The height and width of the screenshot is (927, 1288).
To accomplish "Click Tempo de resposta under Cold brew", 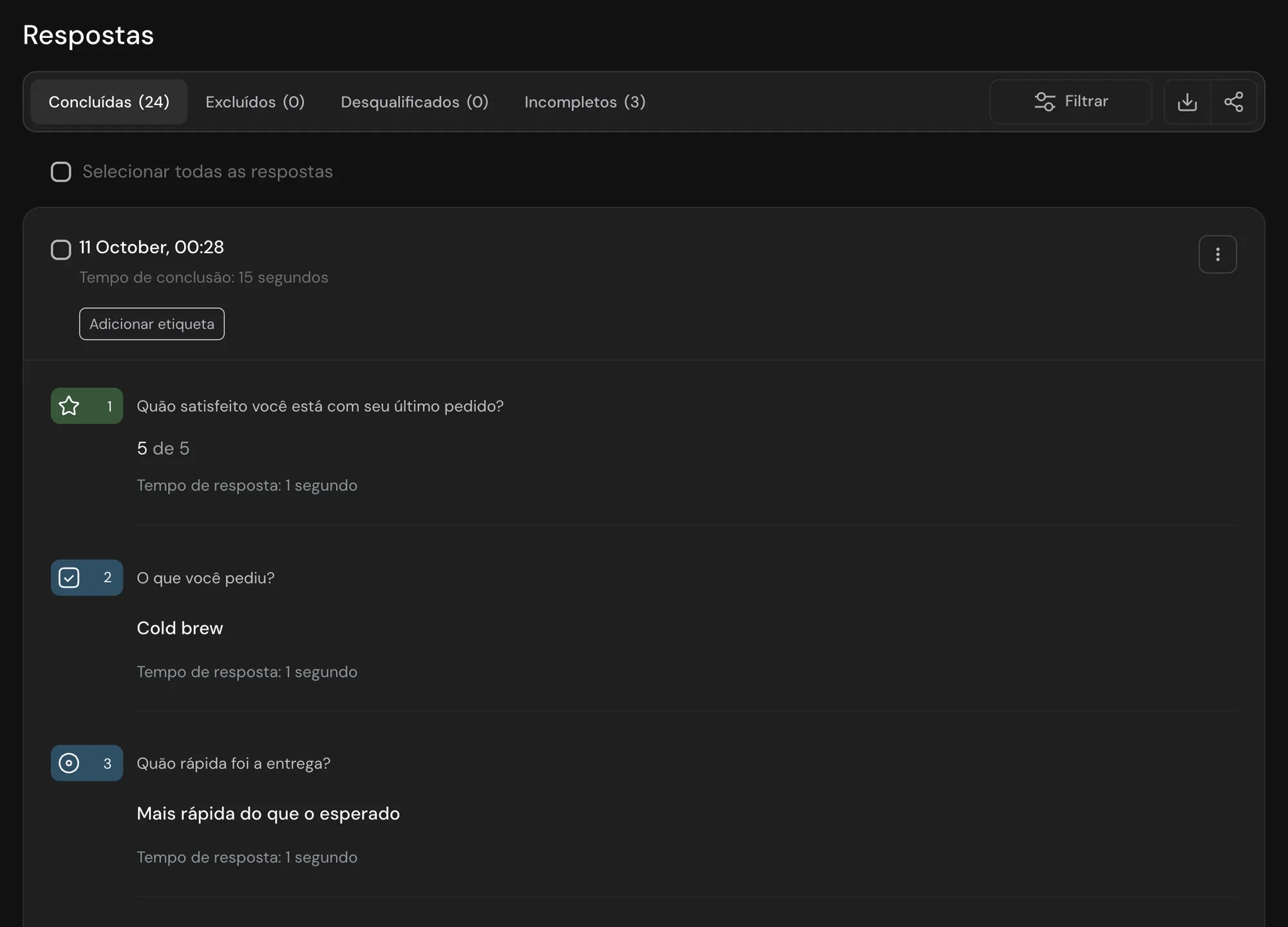I will point(247,672).
